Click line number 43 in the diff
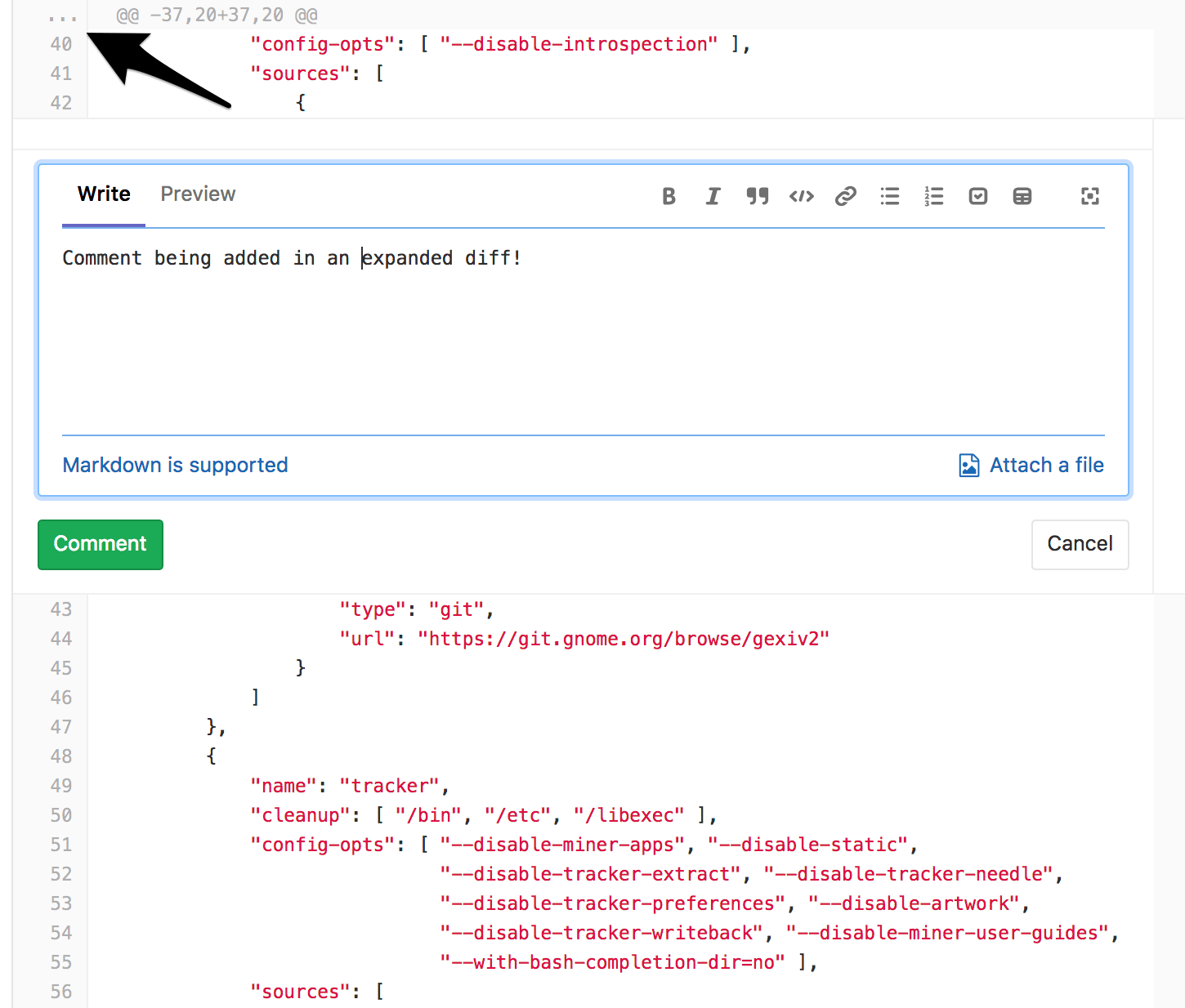Image resolution: width=1185 pixels, height=1008 pixels. (x=61, y=609)
